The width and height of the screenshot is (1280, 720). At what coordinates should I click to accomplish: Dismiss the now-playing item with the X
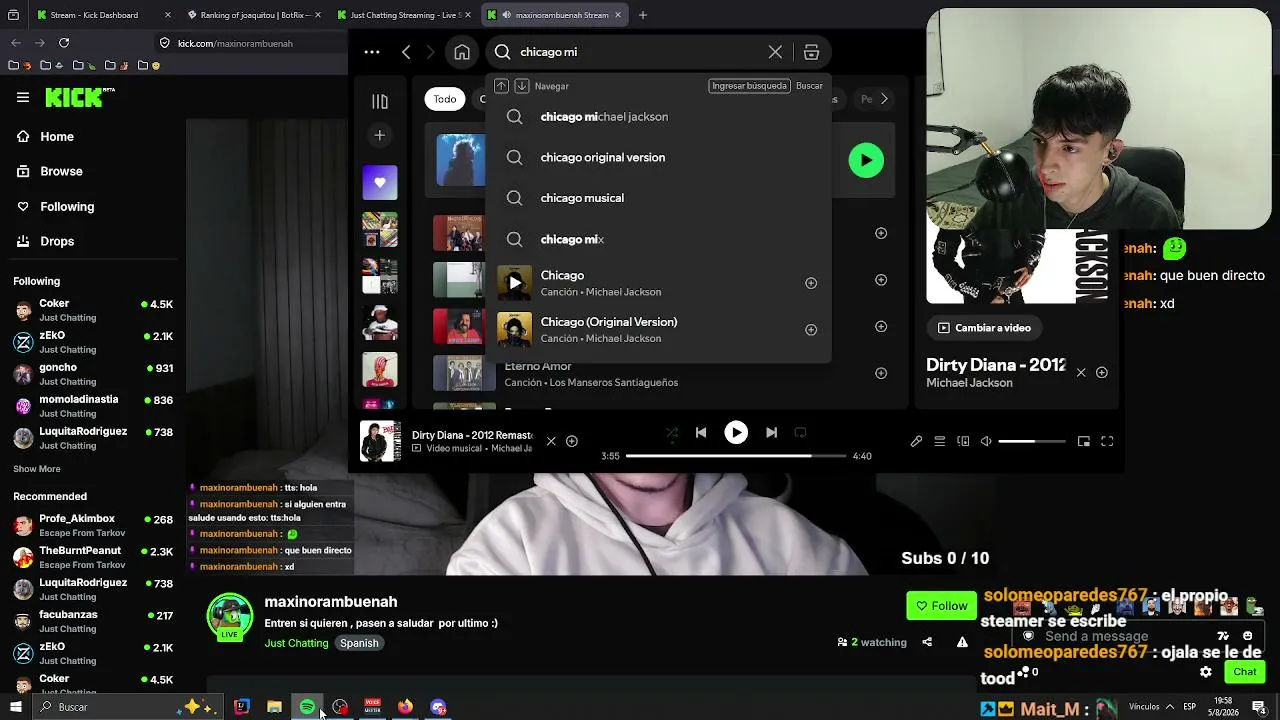click(551, 441)
